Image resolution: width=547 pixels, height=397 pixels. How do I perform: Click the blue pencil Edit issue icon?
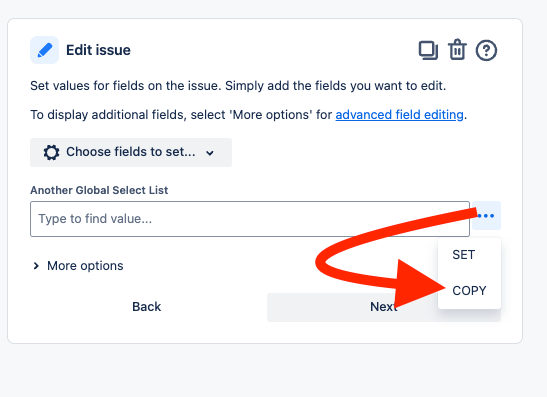(x=44, y=50)
